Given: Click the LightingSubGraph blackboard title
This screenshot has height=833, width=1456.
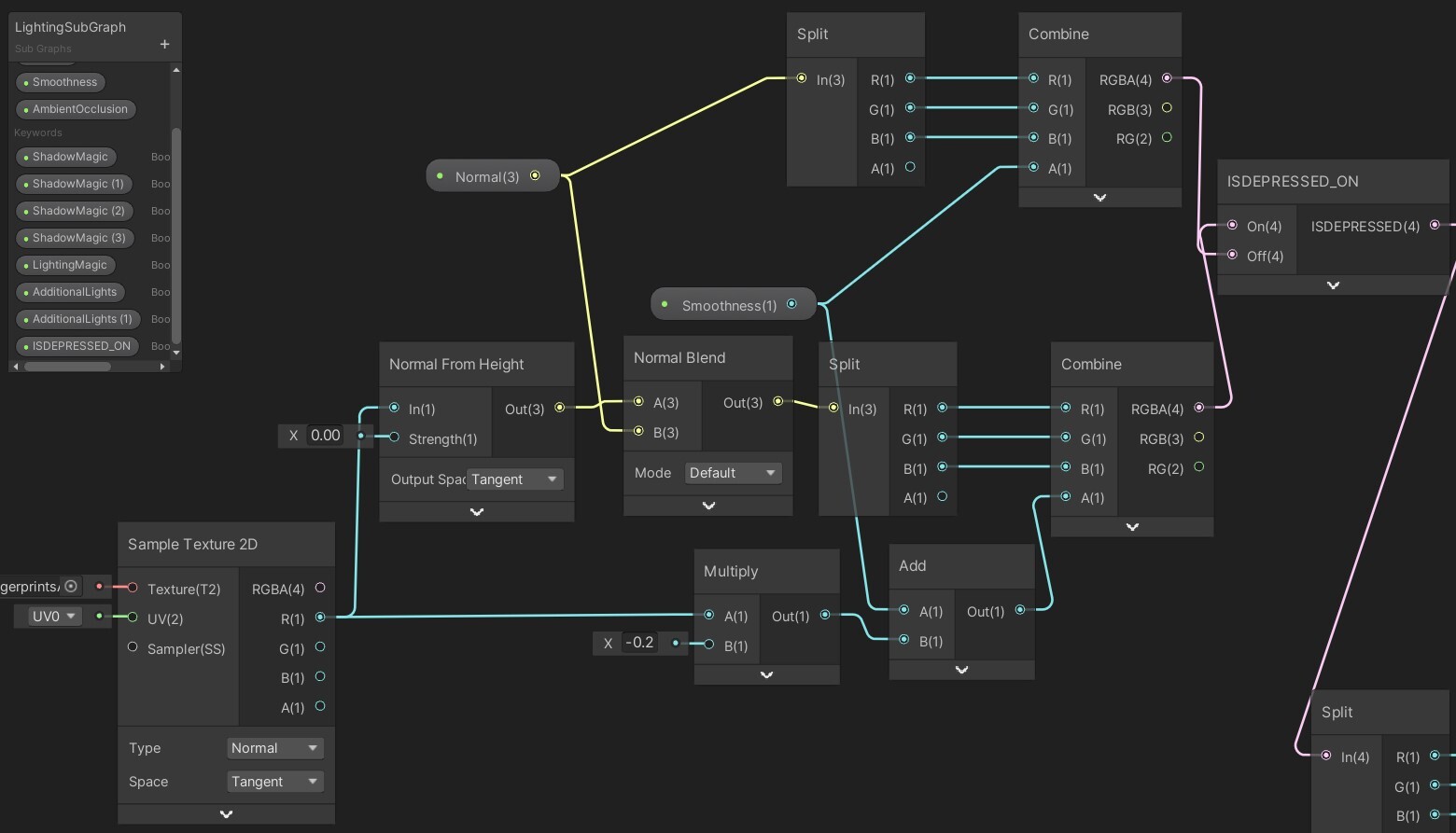Looking at the screenshot, I should click(70, 27).
